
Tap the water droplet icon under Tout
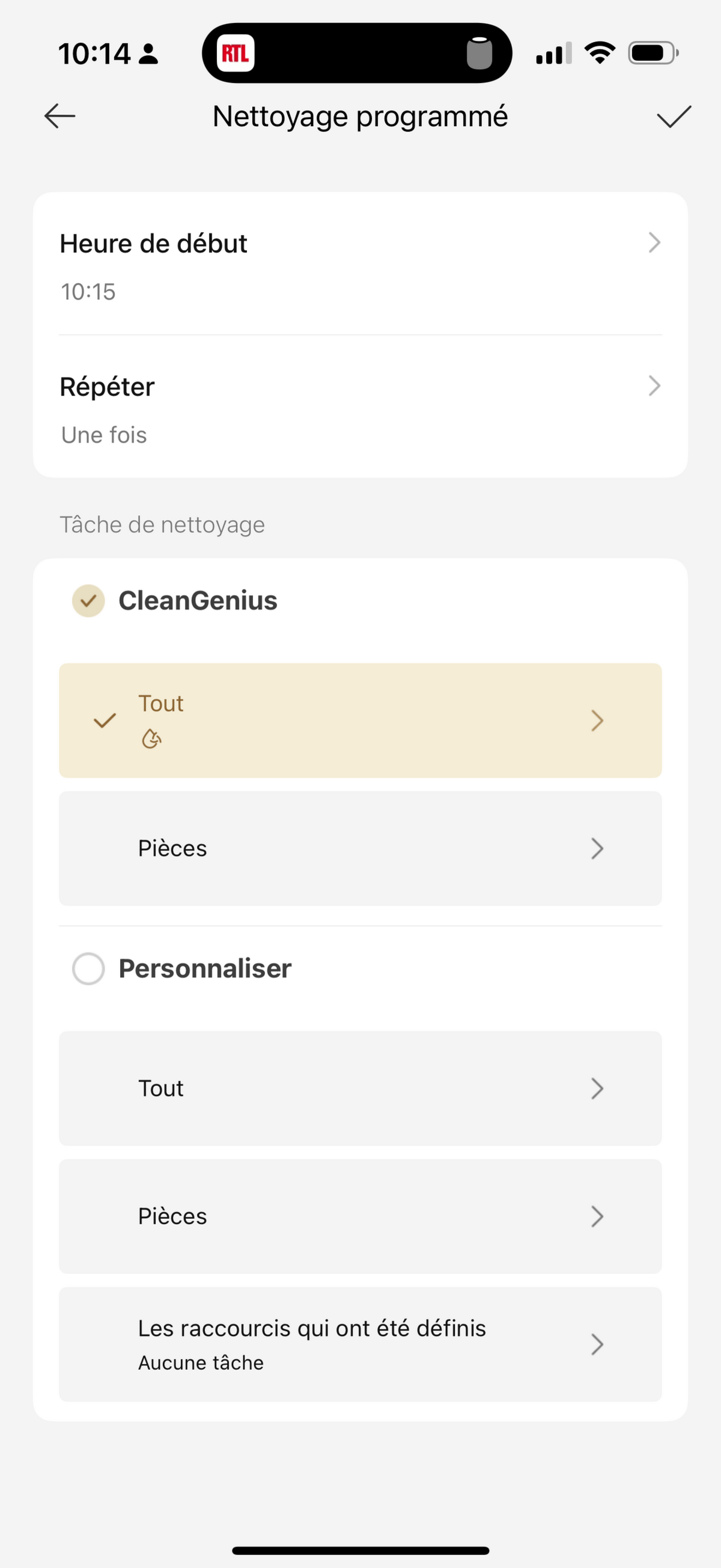(x=151, y=739)
